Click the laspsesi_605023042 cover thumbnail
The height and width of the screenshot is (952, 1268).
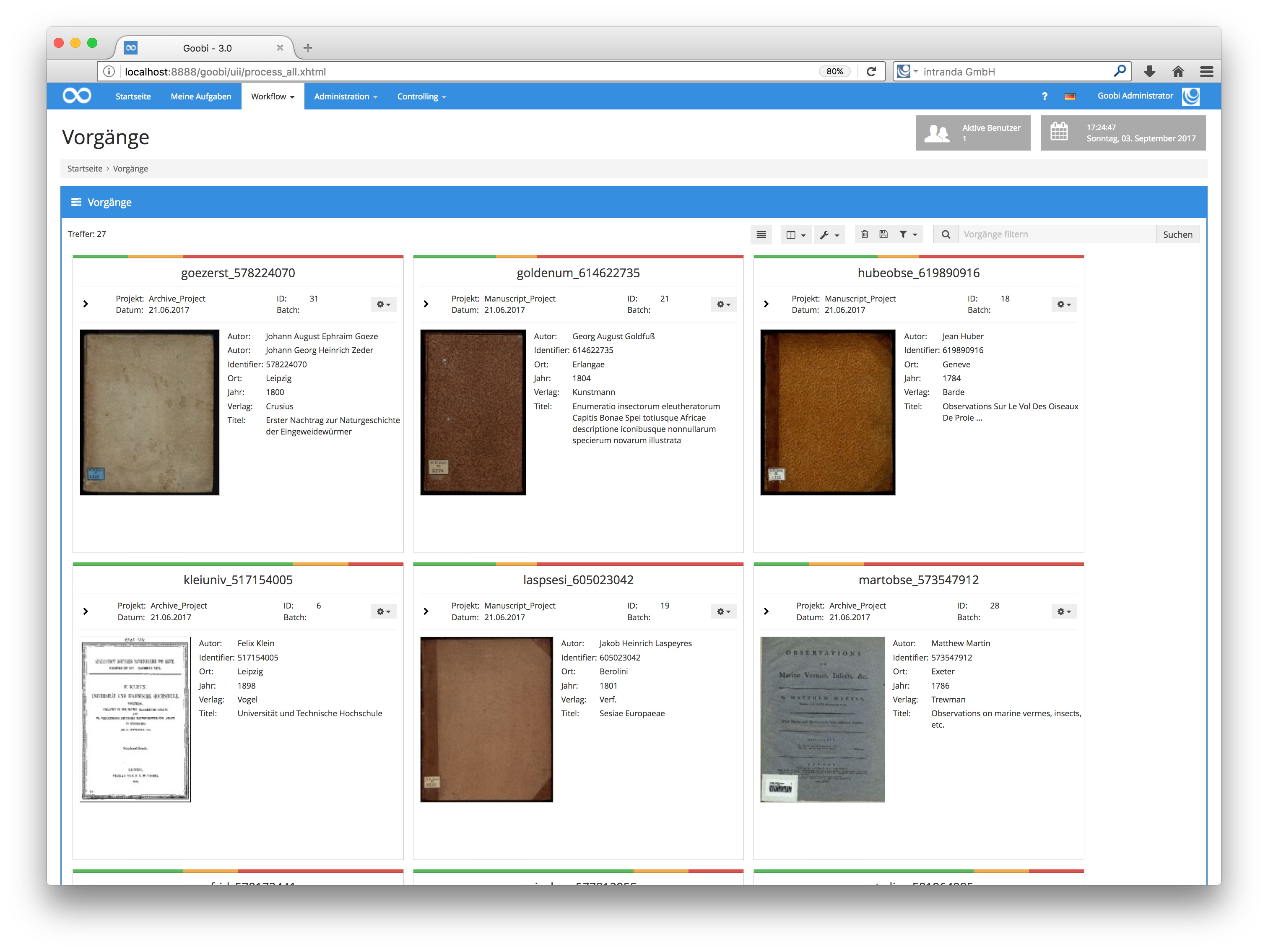(x=487, y=719)
